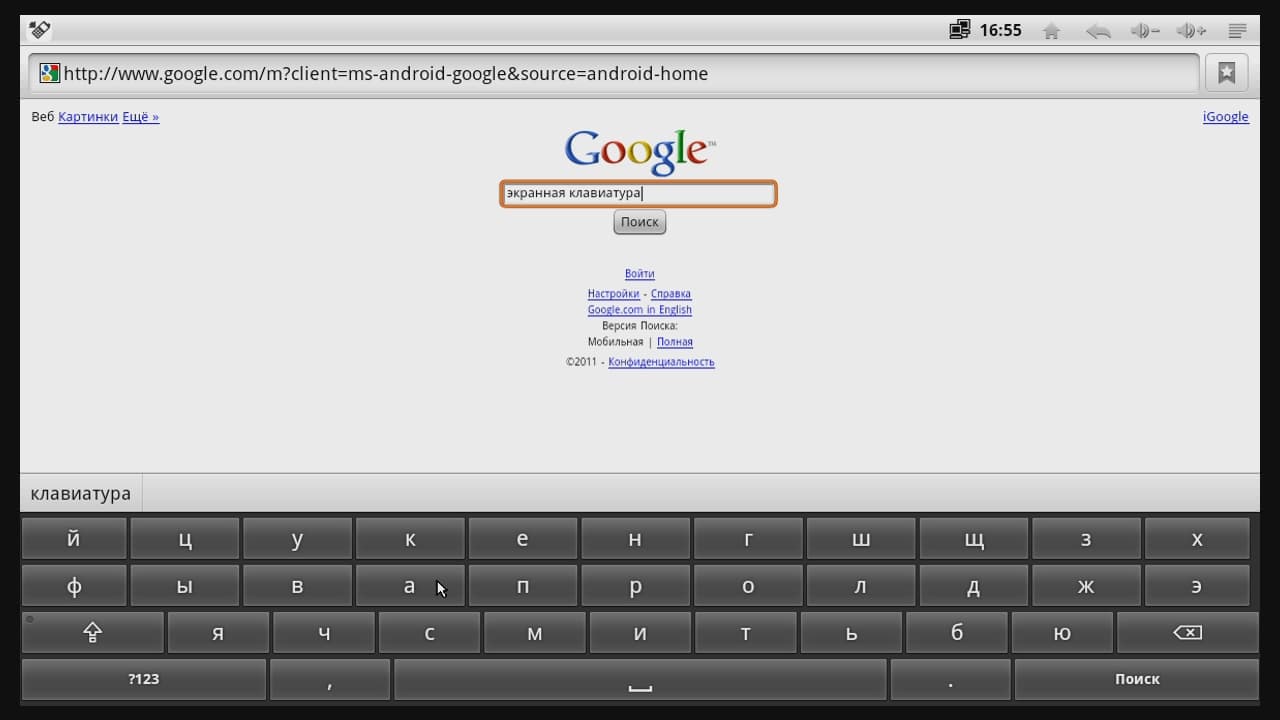This screenshot has width=1280, height=720.
Task: Tap the с key
Action: tap(429, 633)
